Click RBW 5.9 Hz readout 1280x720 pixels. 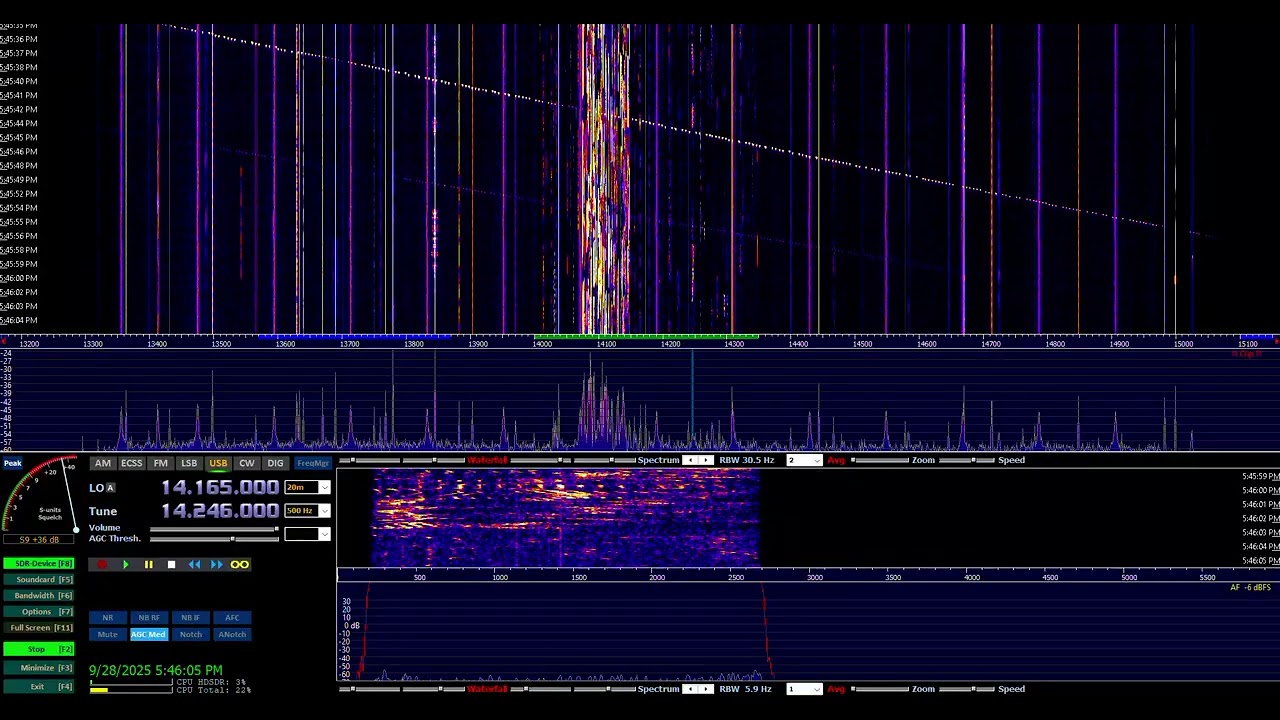745,689
